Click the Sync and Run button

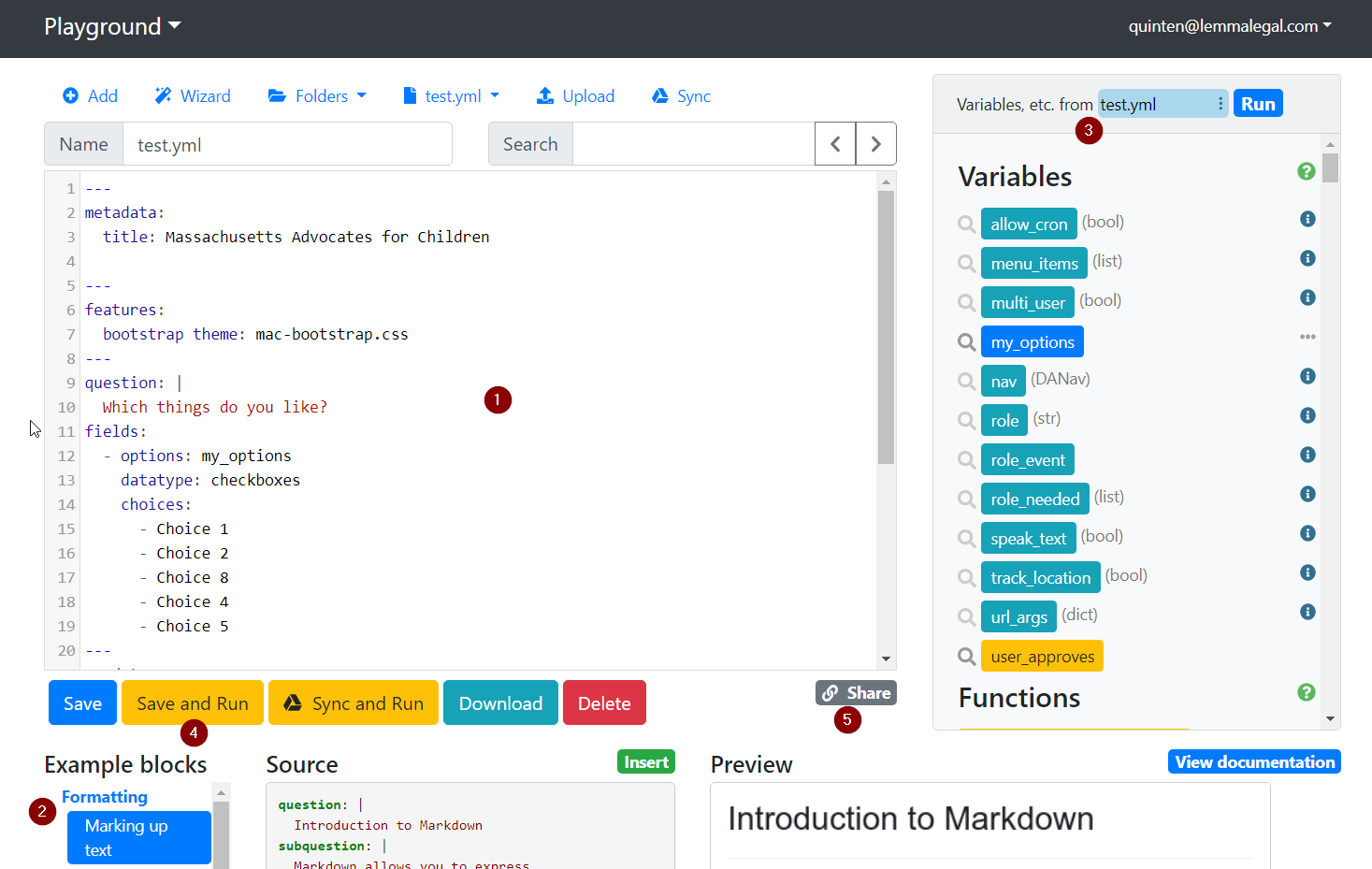tap(354, 702)
